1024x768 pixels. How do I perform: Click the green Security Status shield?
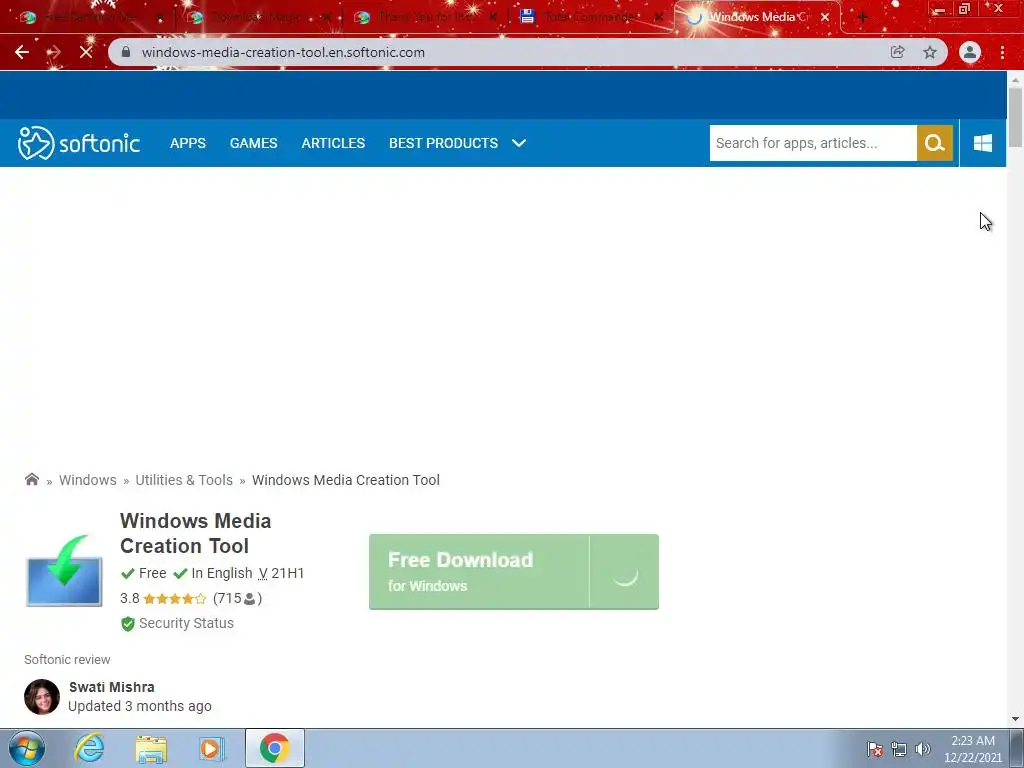click(x=128, y=624)
